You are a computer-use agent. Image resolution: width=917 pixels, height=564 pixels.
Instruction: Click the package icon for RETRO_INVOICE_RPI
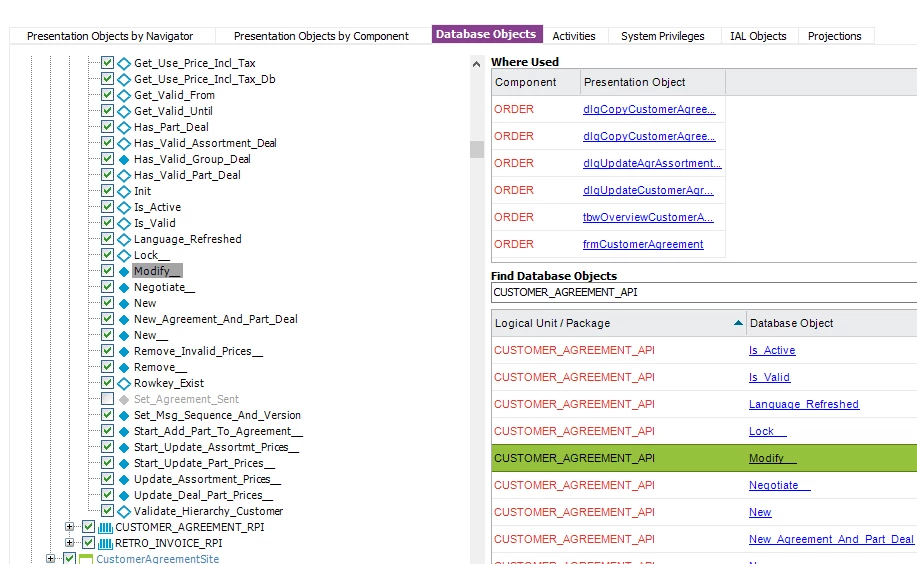pyautogui.click(x=105, y=543)
